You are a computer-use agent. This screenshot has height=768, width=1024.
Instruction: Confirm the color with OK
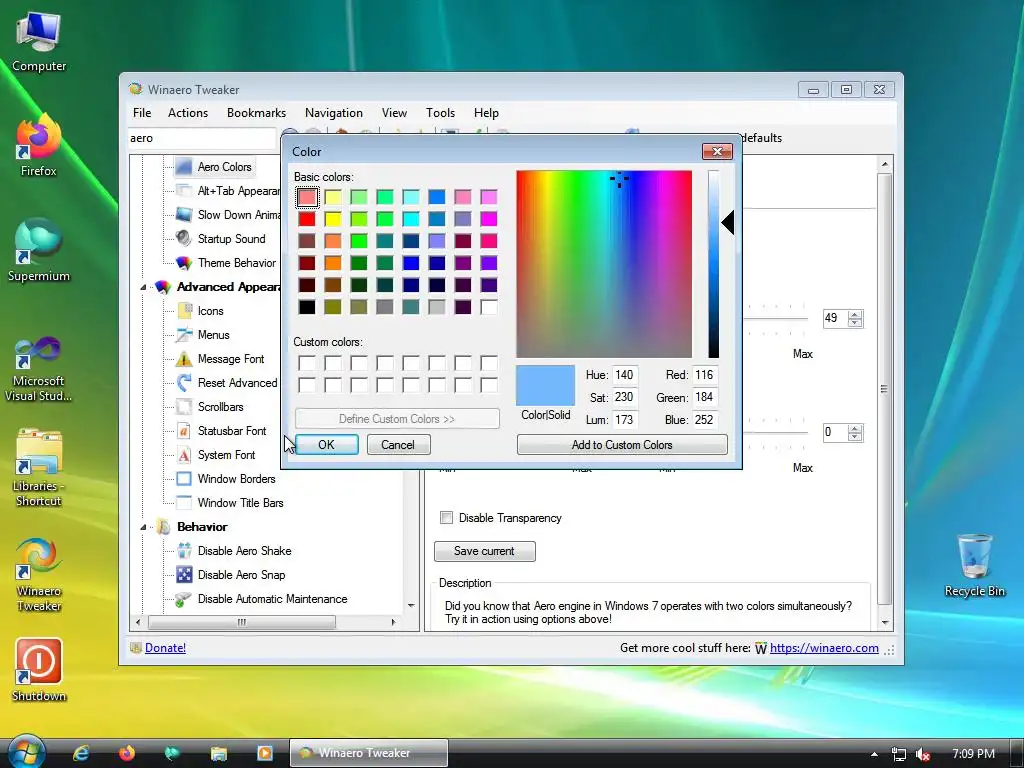pyautogui.click(x=327, y=445)
